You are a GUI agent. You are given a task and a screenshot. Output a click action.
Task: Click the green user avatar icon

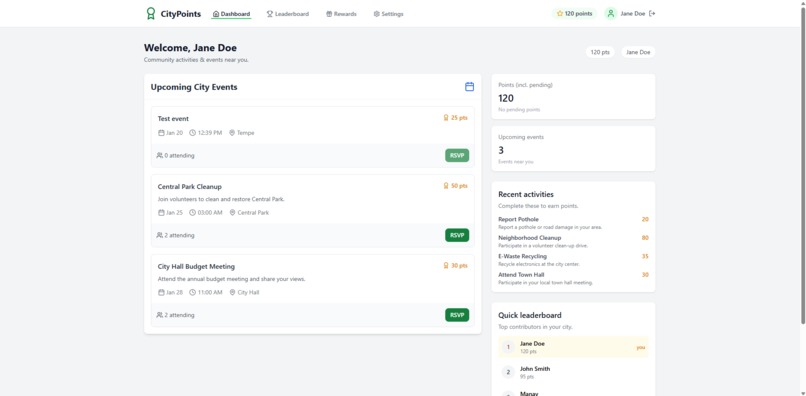611,14
